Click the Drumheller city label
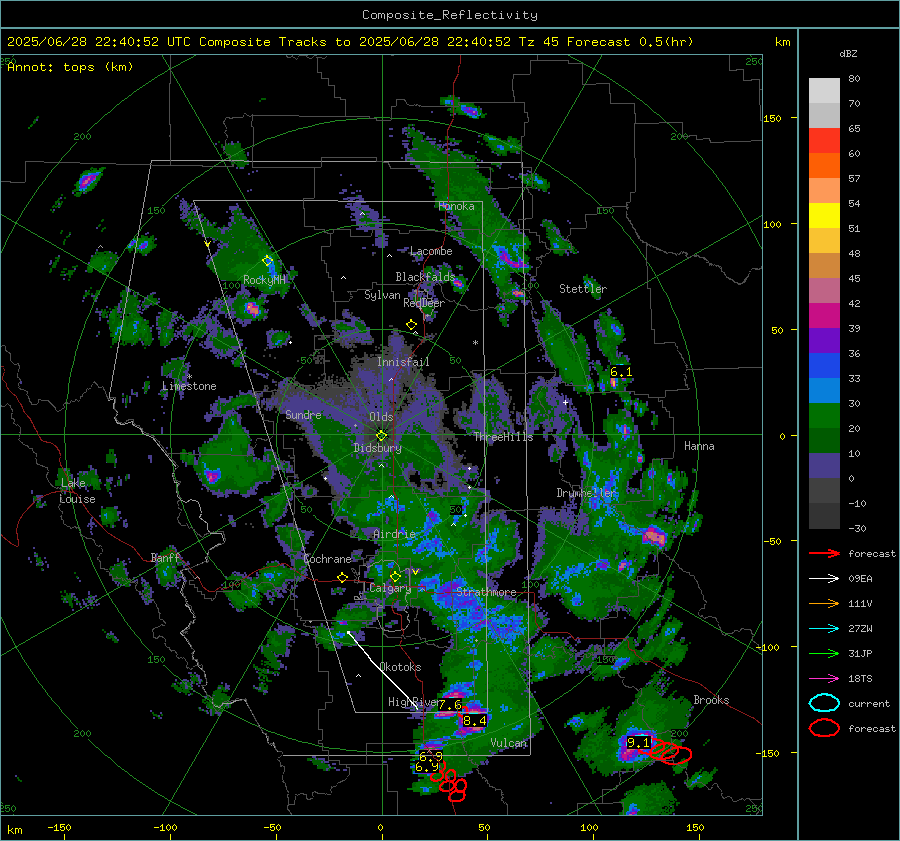This screenshot has width=900, height=841. 587,493
